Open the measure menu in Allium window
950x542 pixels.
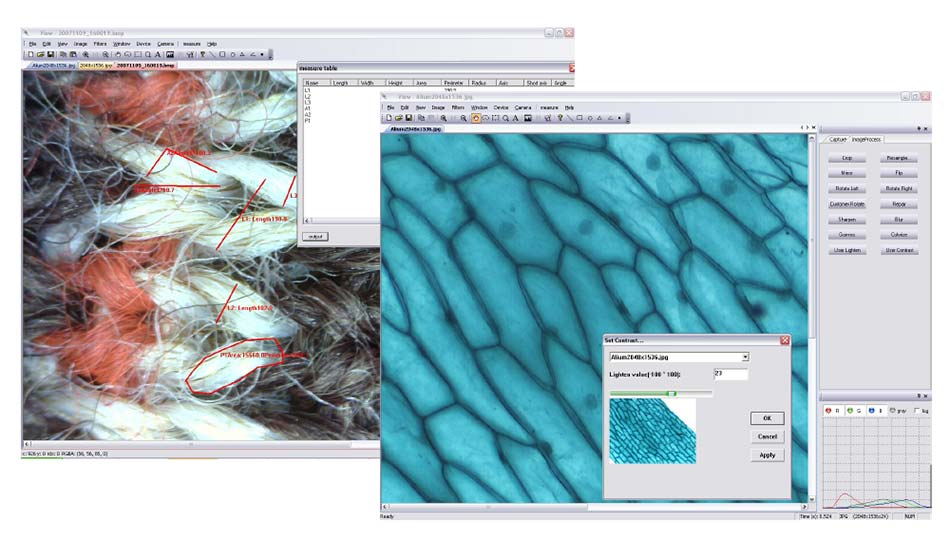tap(549, 107)
